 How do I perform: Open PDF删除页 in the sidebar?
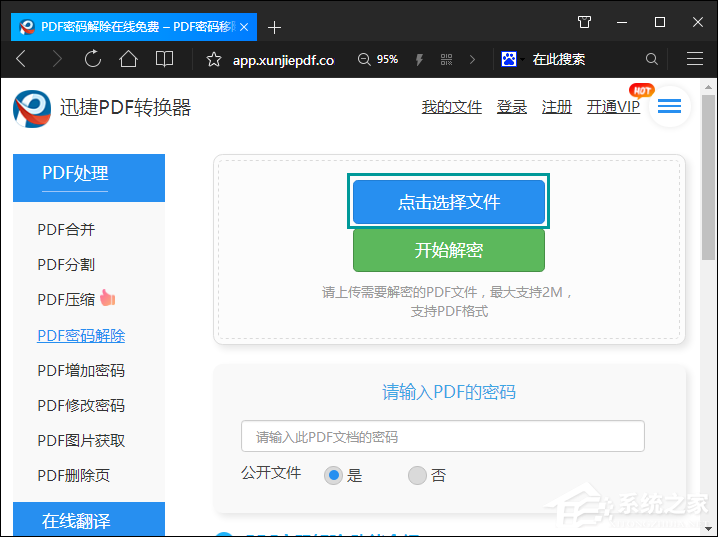73,476
